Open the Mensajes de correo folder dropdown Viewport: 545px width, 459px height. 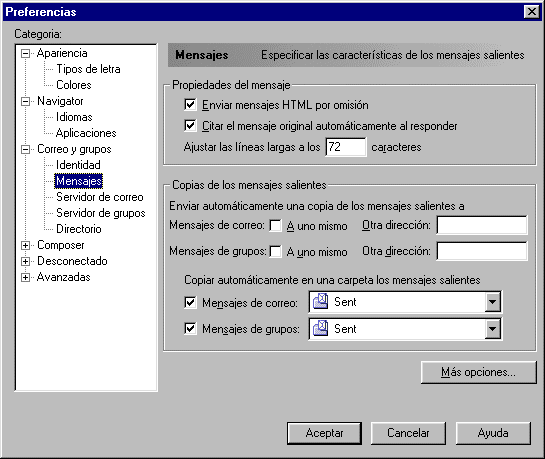click(x=493, y=302)
